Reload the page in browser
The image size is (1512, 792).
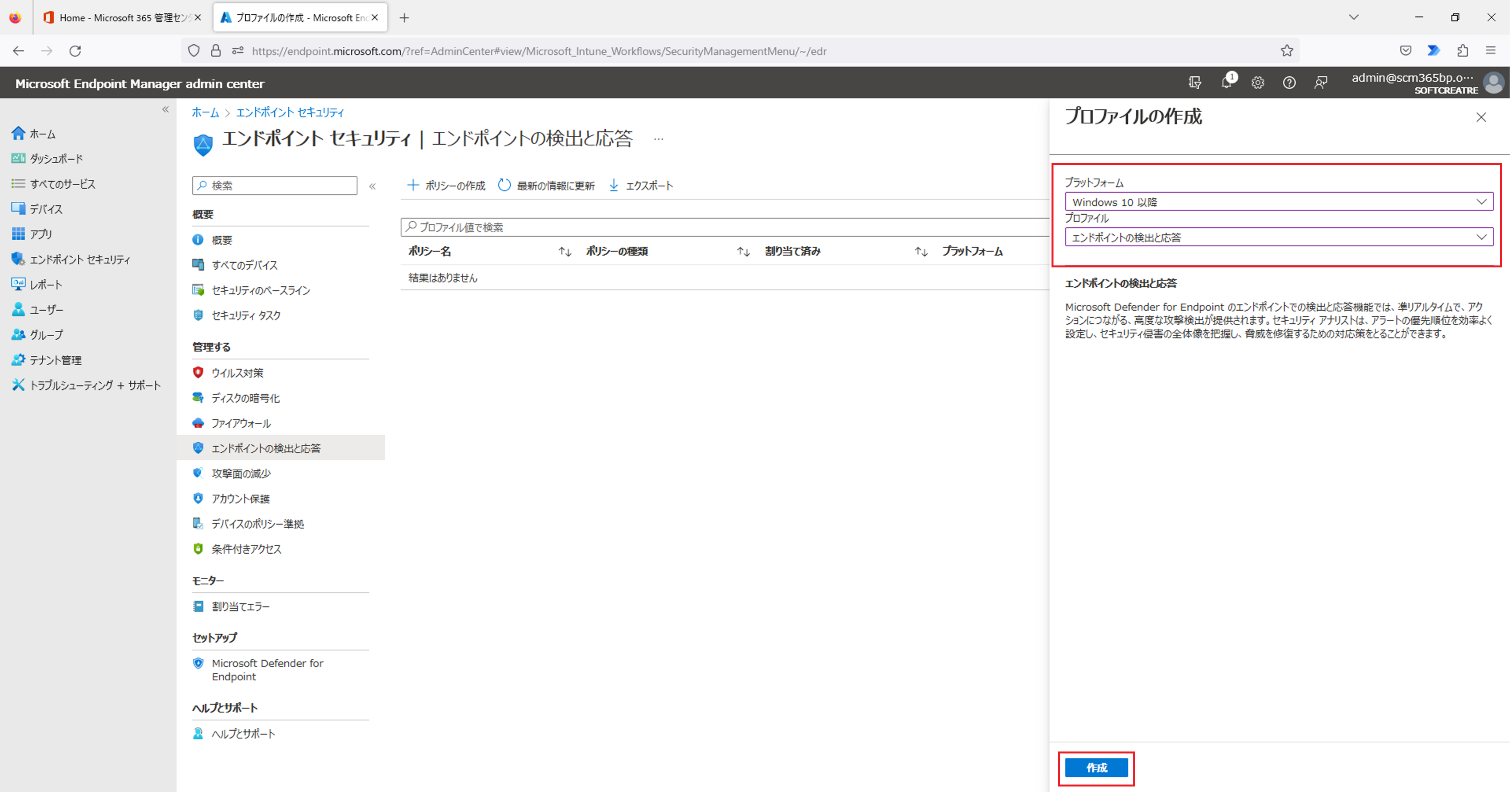point(75,51)
